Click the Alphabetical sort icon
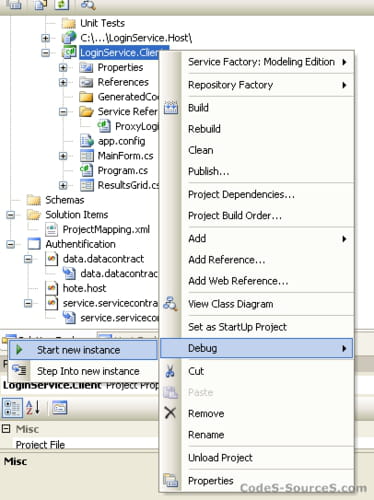 33,408
